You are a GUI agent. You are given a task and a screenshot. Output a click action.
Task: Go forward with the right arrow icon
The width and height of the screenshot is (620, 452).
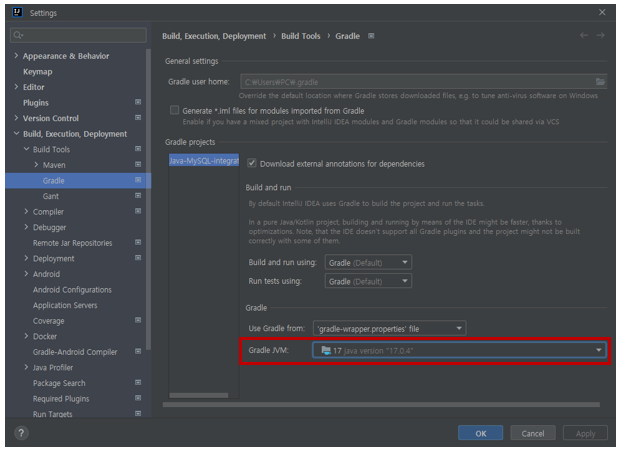(x=600, y=35)
